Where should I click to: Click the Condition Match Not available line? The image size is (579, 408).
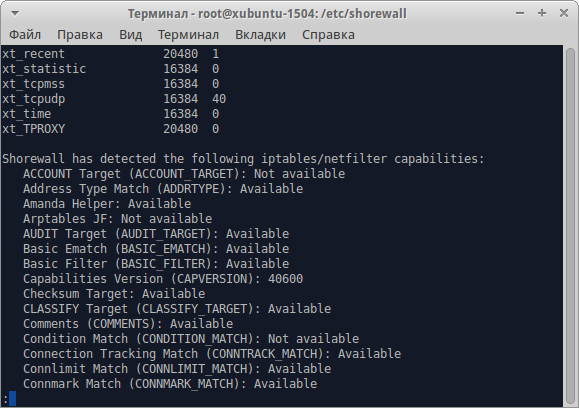(191, 339)
